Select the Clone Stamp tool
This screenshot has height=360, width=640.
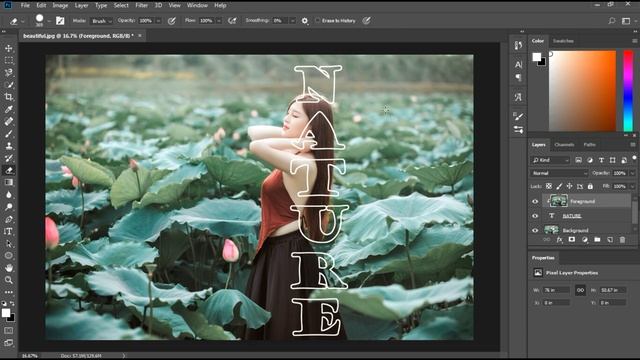coord(9,146)
